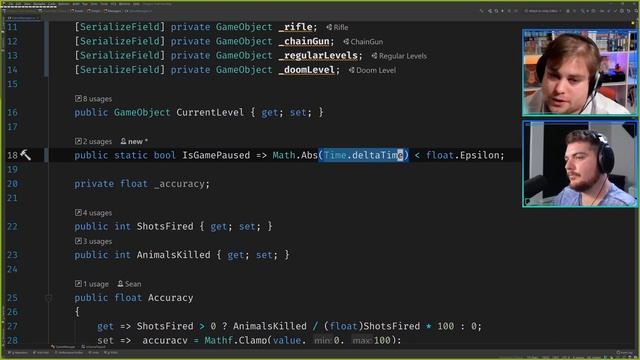Click the IsGamePaused property name
Image resolution: width=640 pixels, height=360 pixels.
click(x=216, y=155)
